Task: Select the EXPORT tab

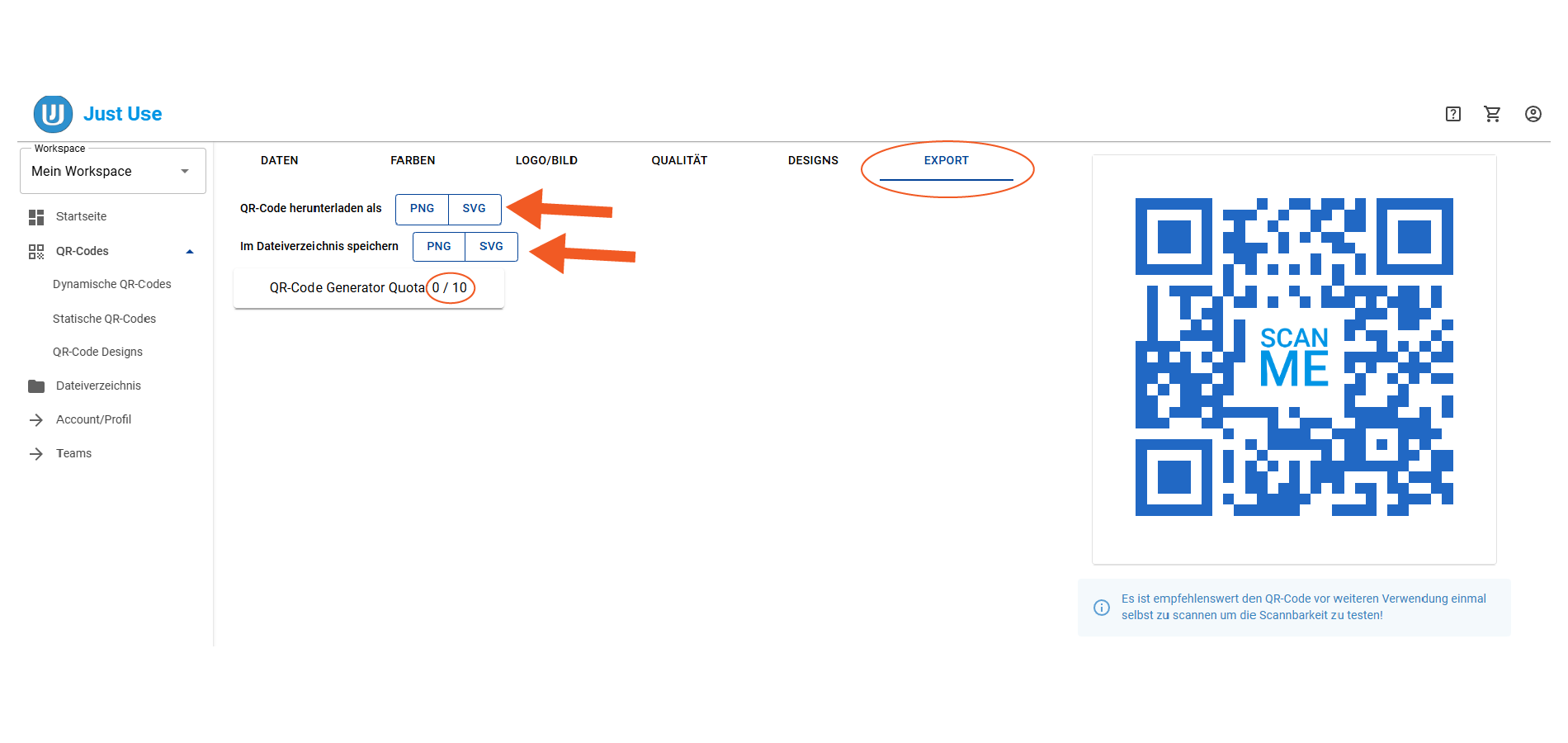Action: coord(947,161)
